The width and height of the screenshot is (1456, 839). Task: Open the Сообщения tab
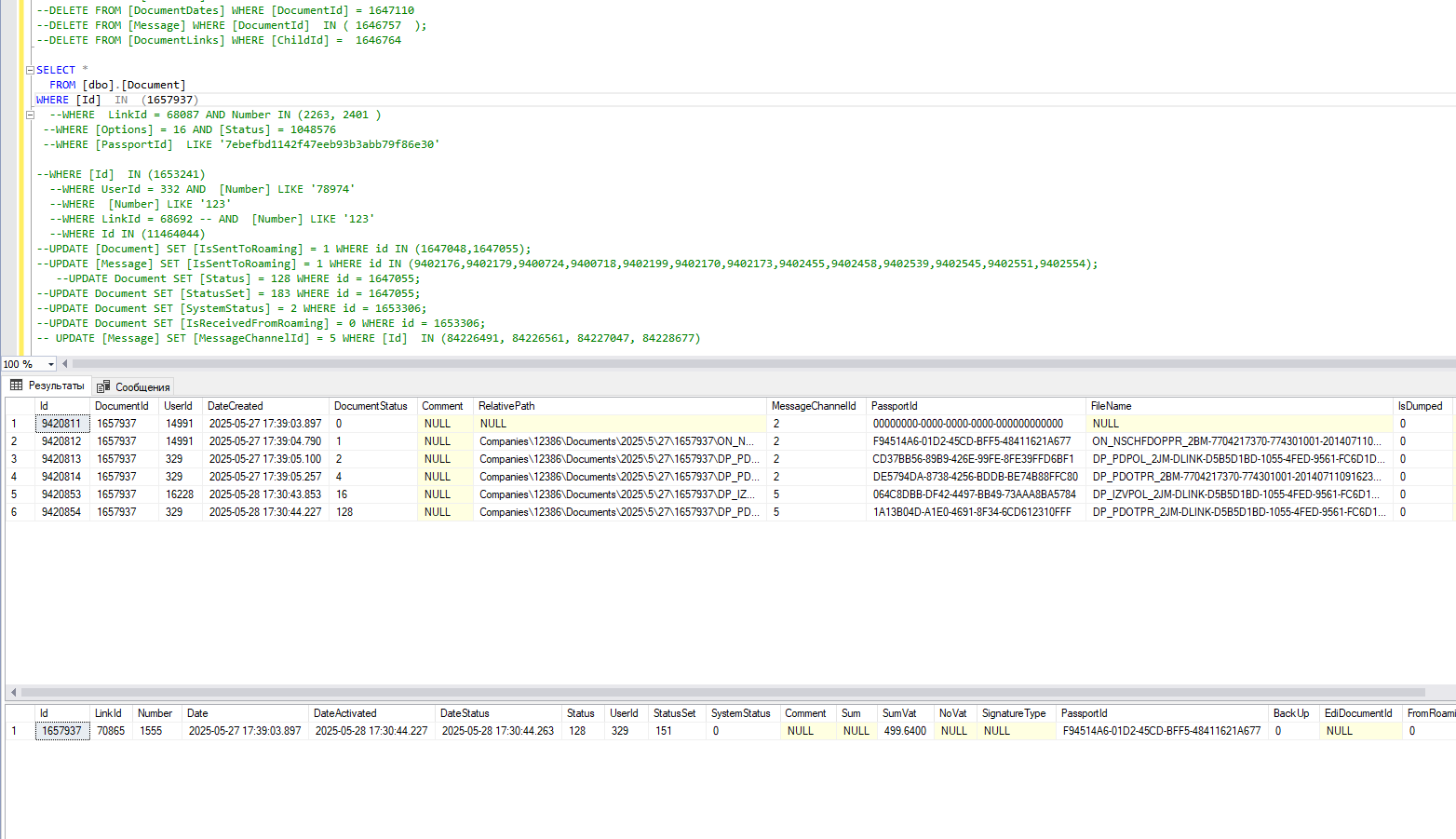click(142, 387)
